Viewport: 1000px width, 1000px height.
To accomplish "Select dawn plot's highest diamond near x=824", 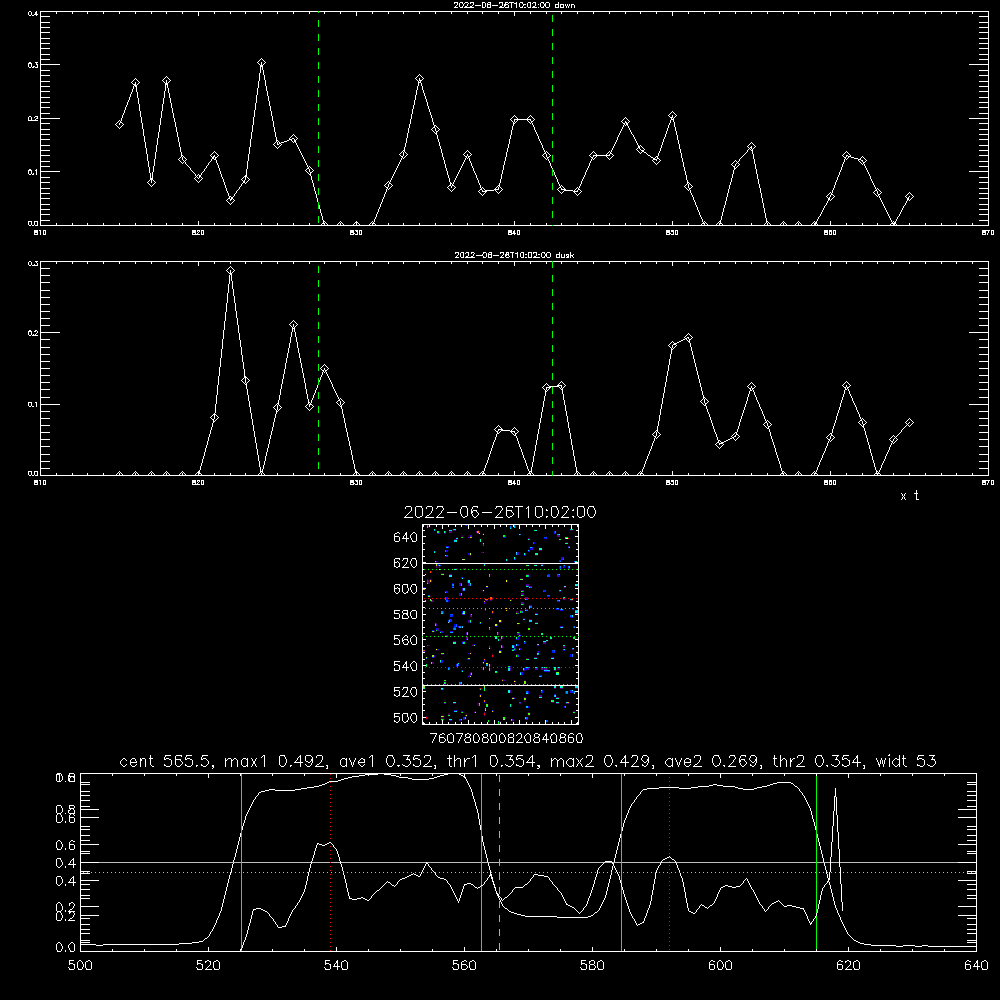I will 261,62.
